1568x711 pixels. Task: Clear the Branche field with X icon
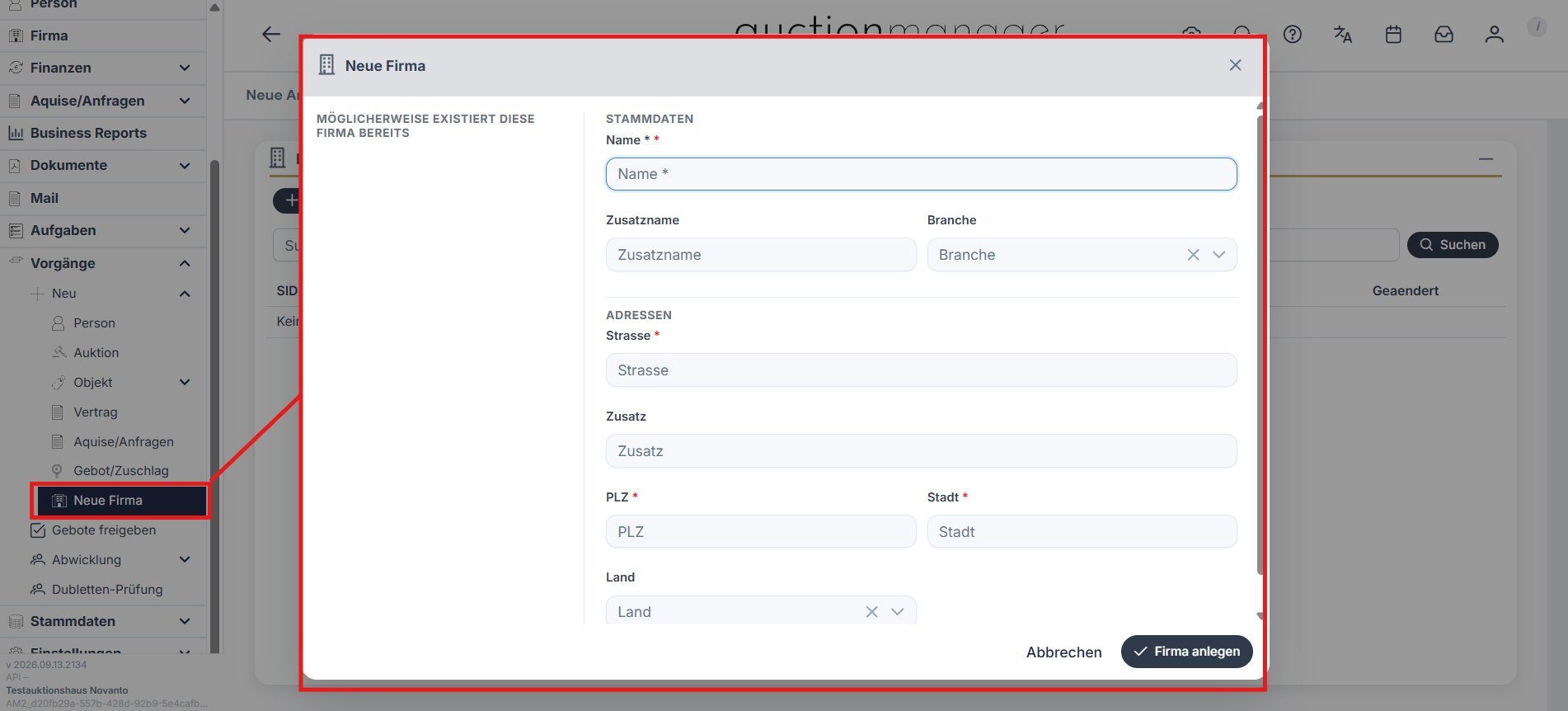1193,255
